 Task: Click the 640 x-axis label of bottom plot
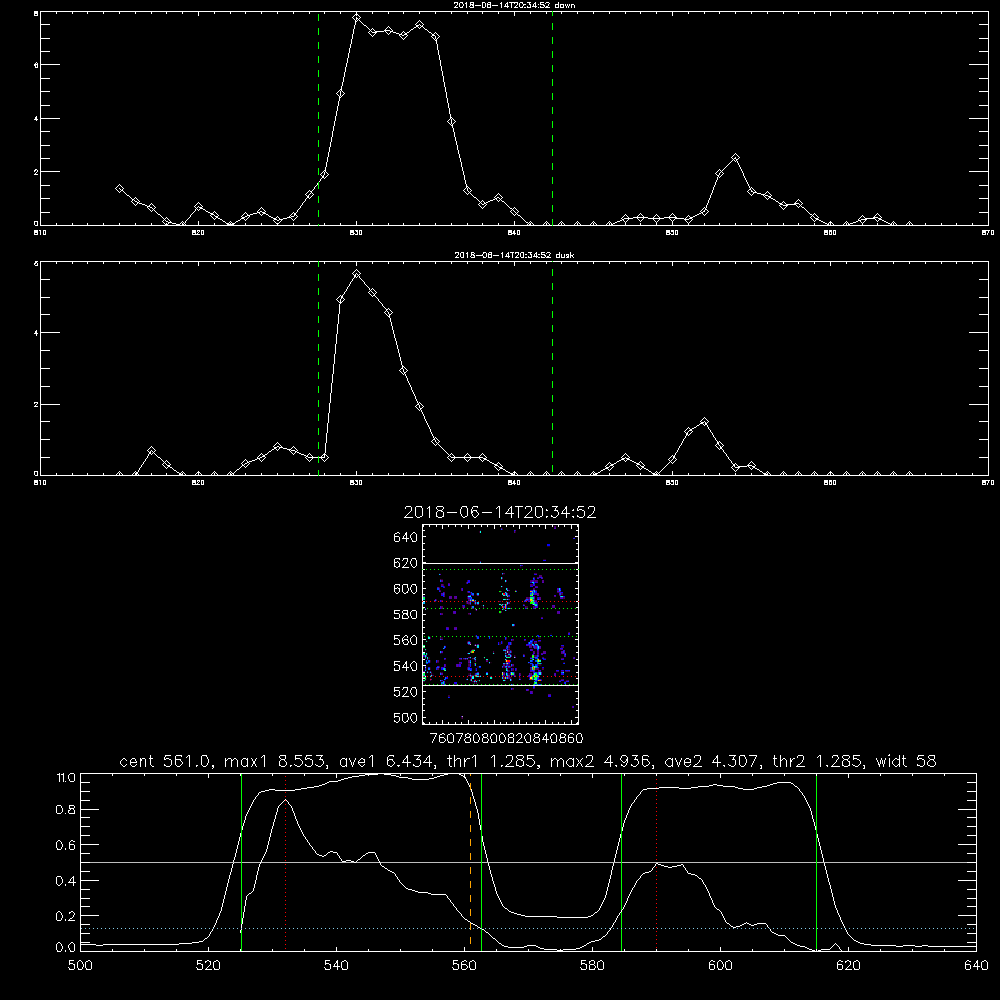(976, 966)
